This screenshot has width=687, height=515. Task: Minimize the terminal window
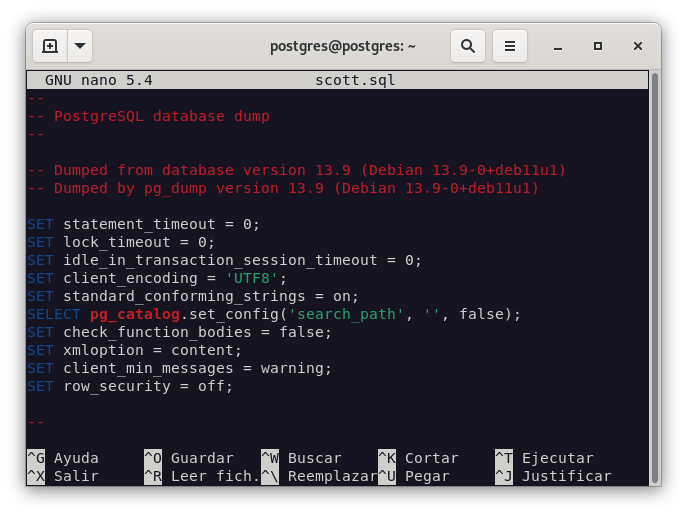(x=558, y=46)
